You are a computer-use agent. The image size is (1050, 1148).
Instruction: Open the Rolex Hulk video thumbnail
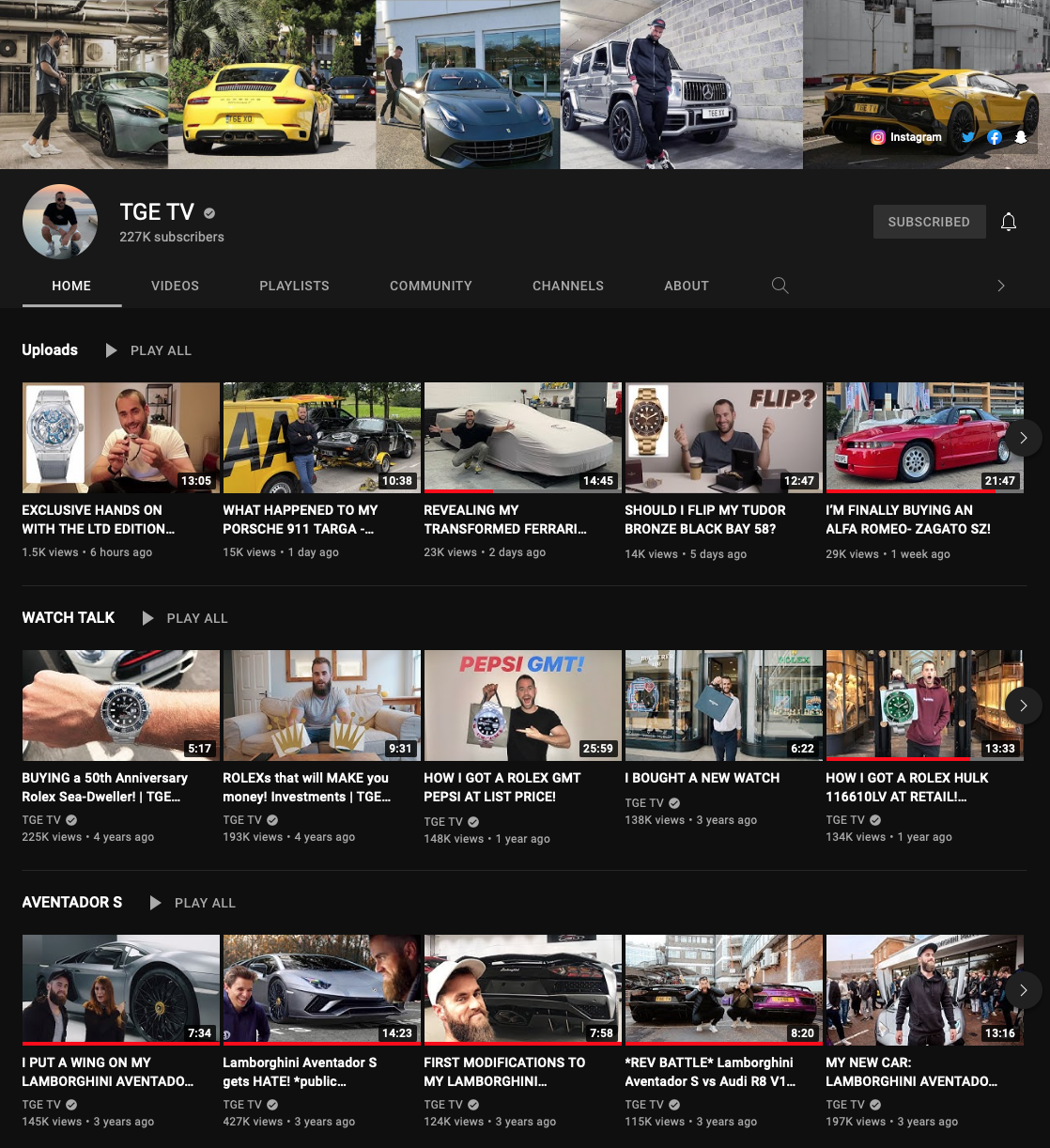point(925,706)
